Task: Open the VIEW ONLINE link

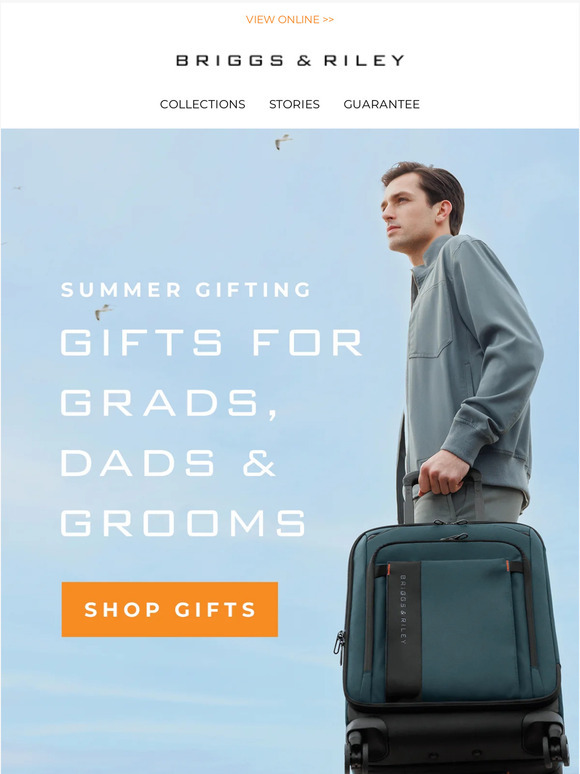Action: click(x=290, y=20)
